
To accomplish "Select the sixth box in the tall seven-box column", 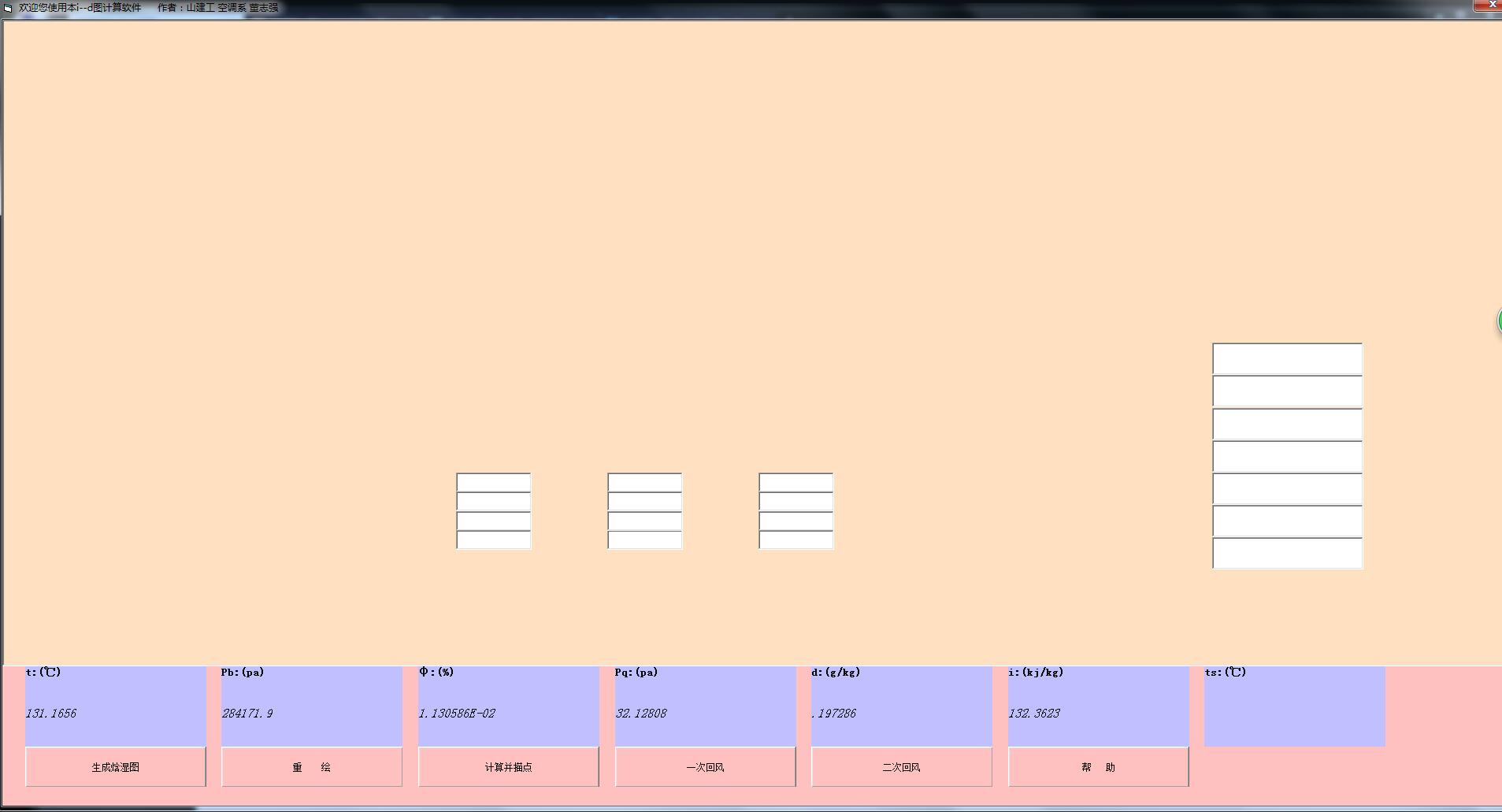I will 1288,521.
